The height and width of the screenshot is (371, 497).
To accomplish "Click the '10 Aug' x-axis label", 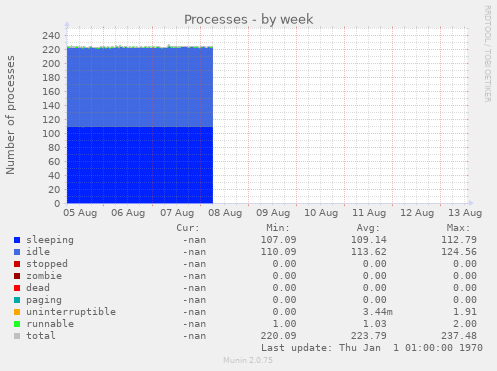I will tap(321, 213).
